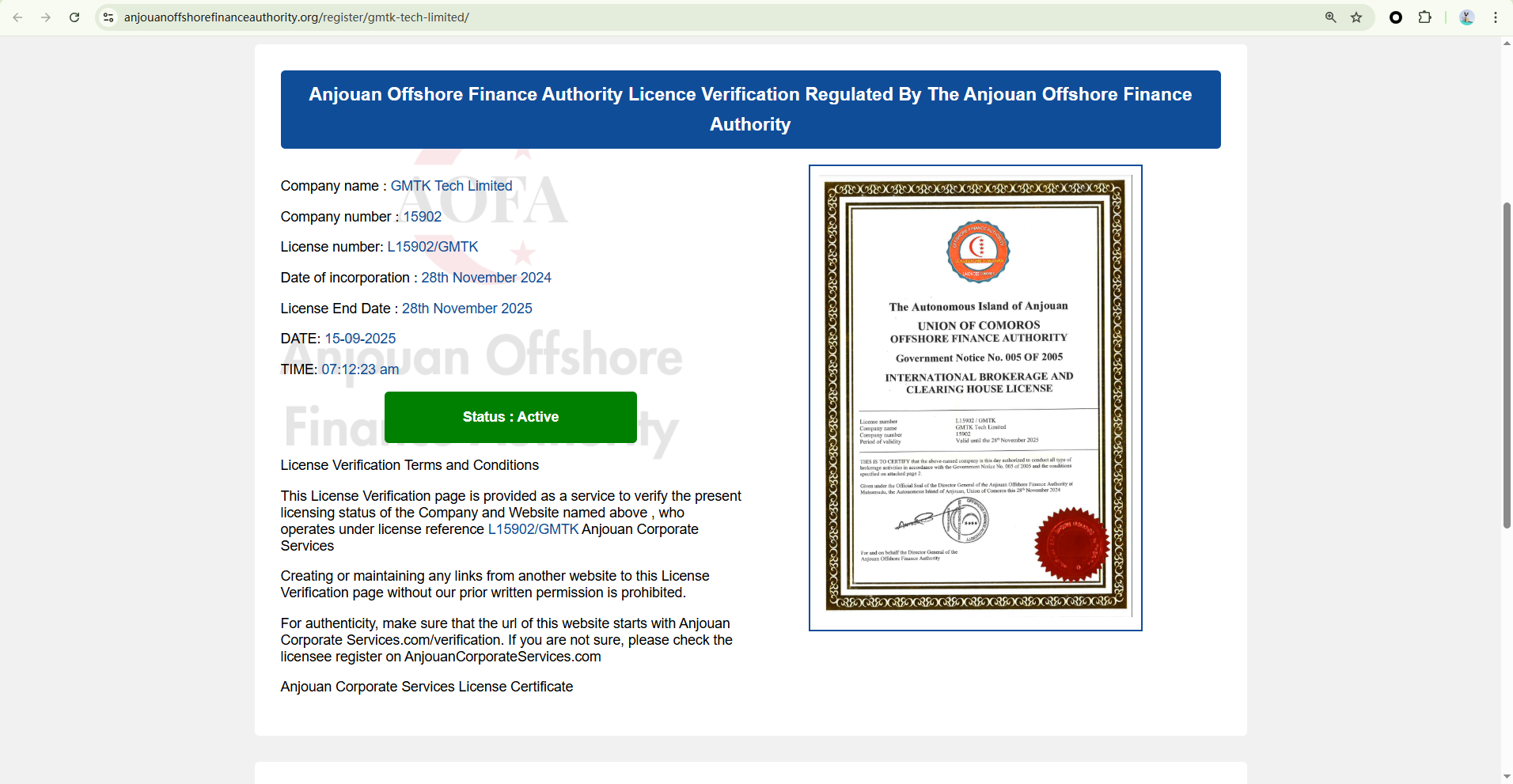Open the licence certificate image
Viewport: 1513px width, 784px height.
click(x=976, y=398)
